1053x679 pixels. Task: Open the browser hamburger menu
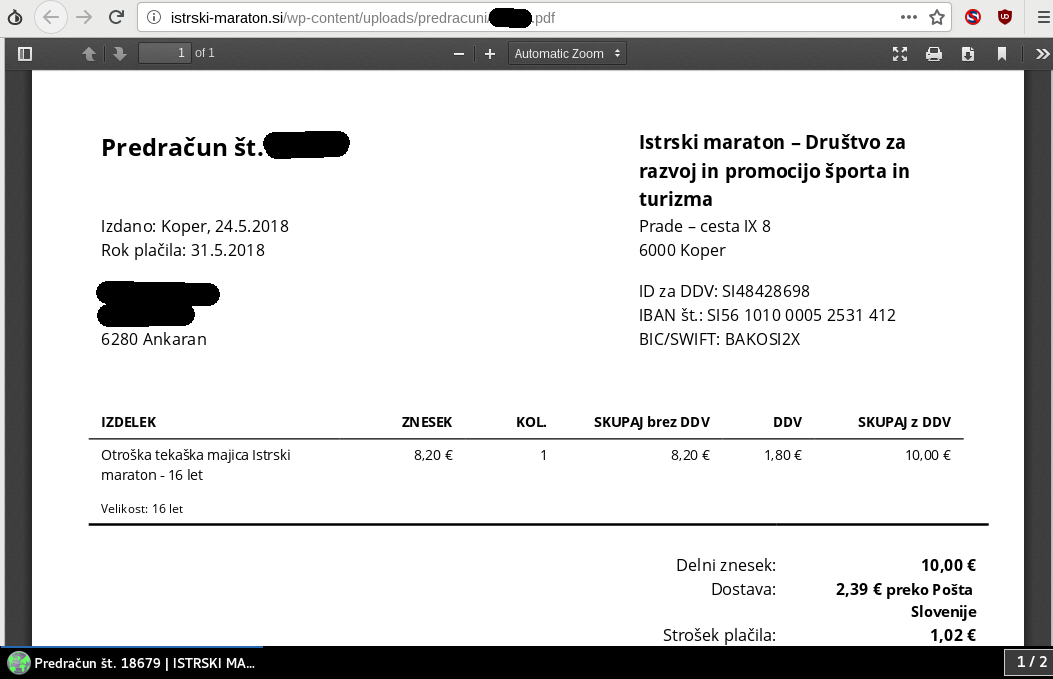pos(1044,17)
